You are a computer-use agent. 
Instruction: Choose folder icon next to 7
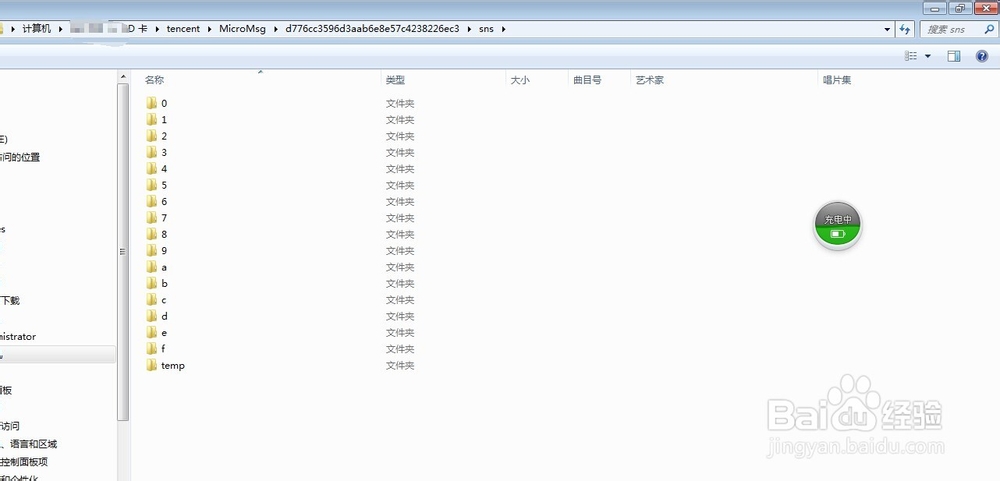tap(151, 218)
